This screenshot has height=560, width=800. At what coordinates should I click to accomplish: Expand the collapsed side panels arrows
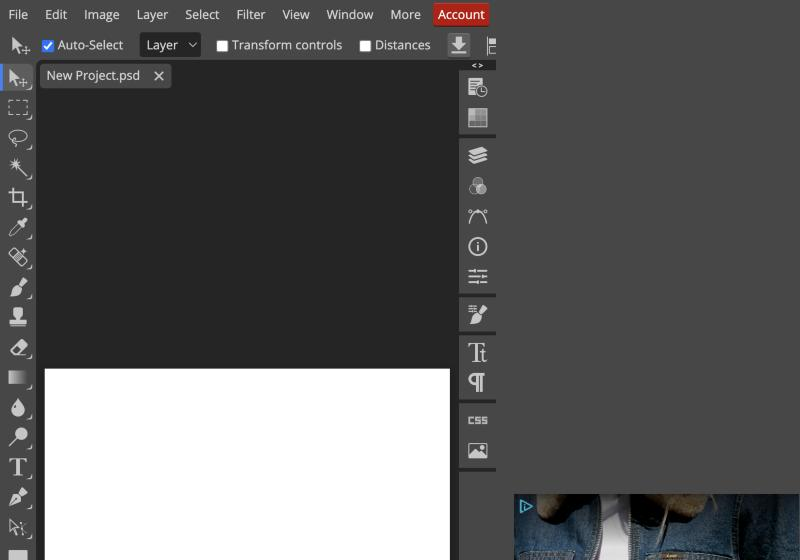(x=478, y=65)
